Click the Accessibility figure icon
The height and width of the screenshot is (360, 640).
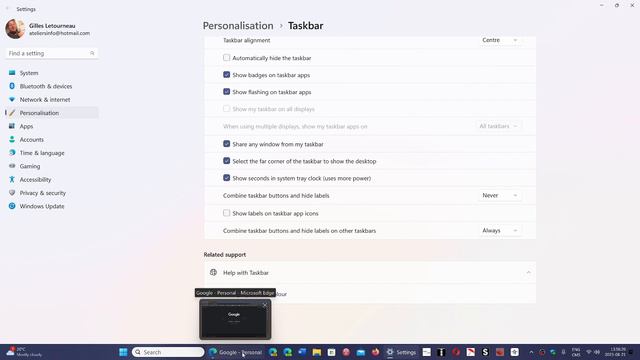pos(12,180)
